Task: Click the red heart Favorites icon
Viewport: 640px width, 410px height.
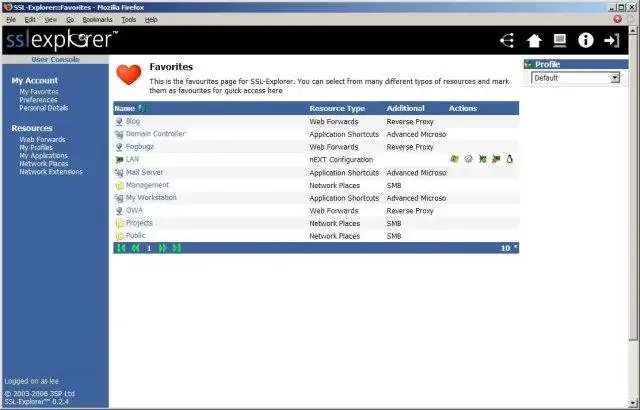Action: pyautogui.click(x=129, y=75)
